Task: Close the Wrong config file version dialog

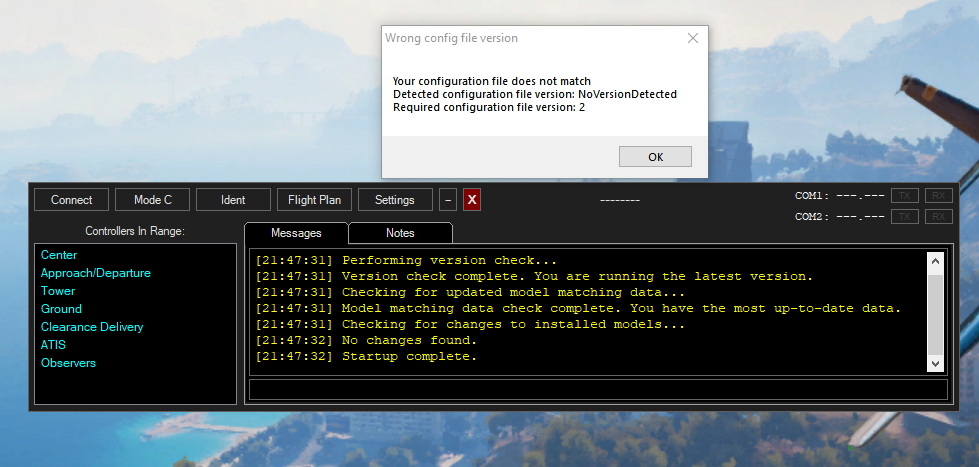Action: tap(692, 38)
